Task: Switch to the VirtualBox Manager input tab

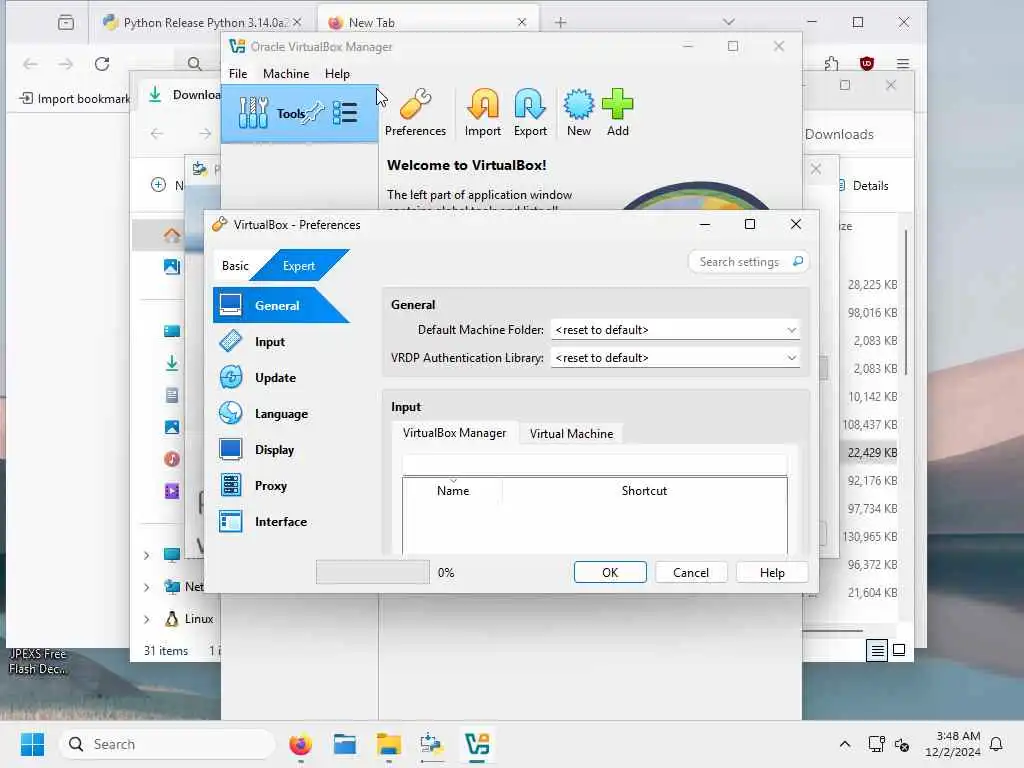Action: pyautogui.click(x=455, y=433)
